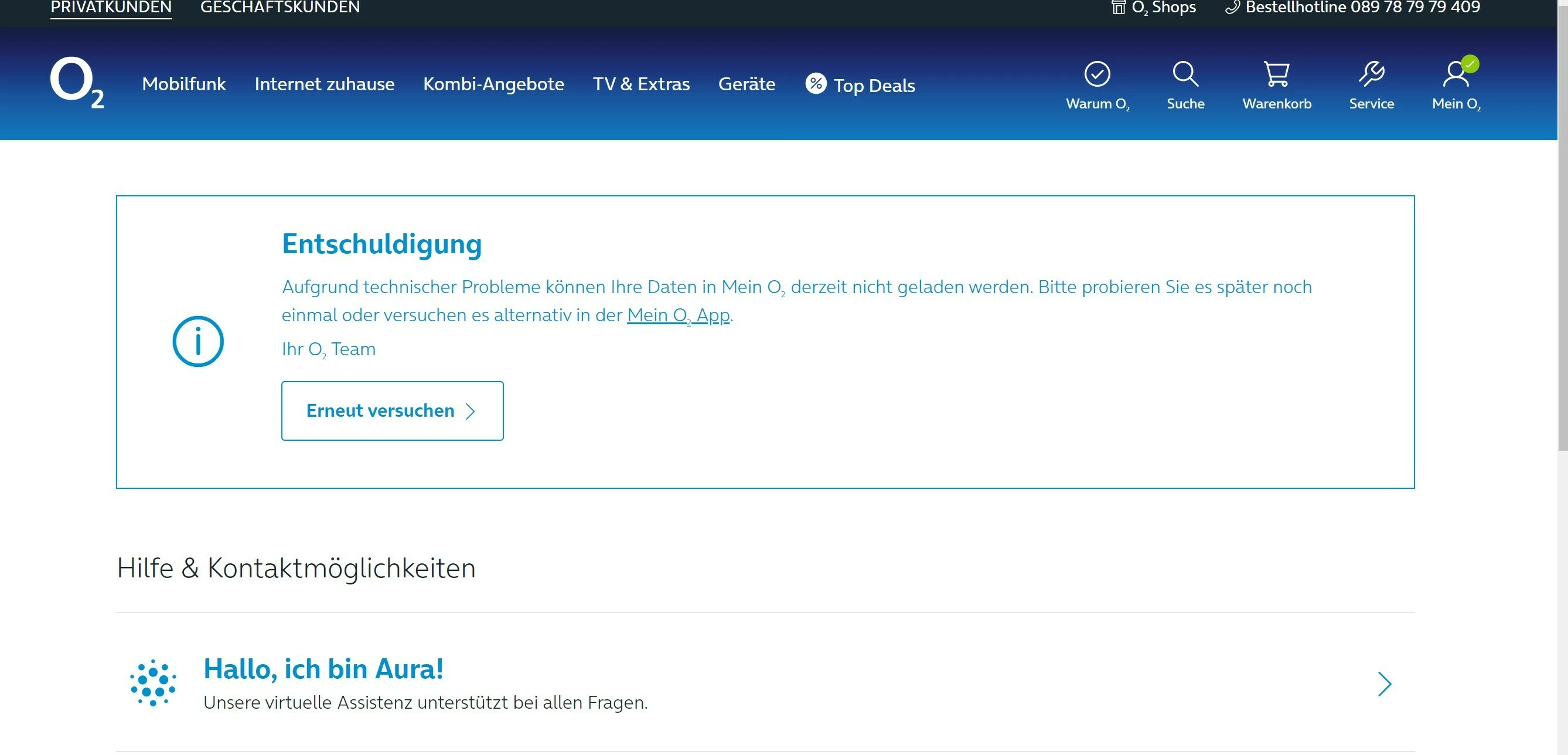This screenshot has height=755, width=1568.
Task: Click the info circle icon
Action: click(x=198, y=342)
